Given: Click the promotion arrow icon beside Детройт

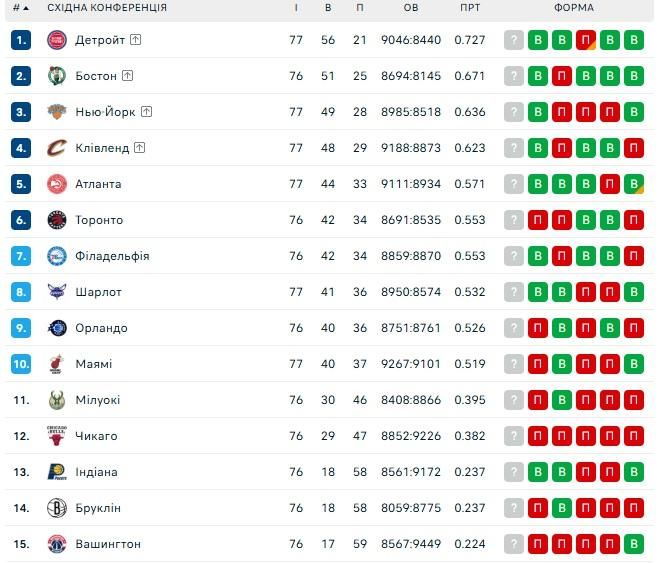Looking at the screenshot, I should pyautogui.click(x=136, y=40).
